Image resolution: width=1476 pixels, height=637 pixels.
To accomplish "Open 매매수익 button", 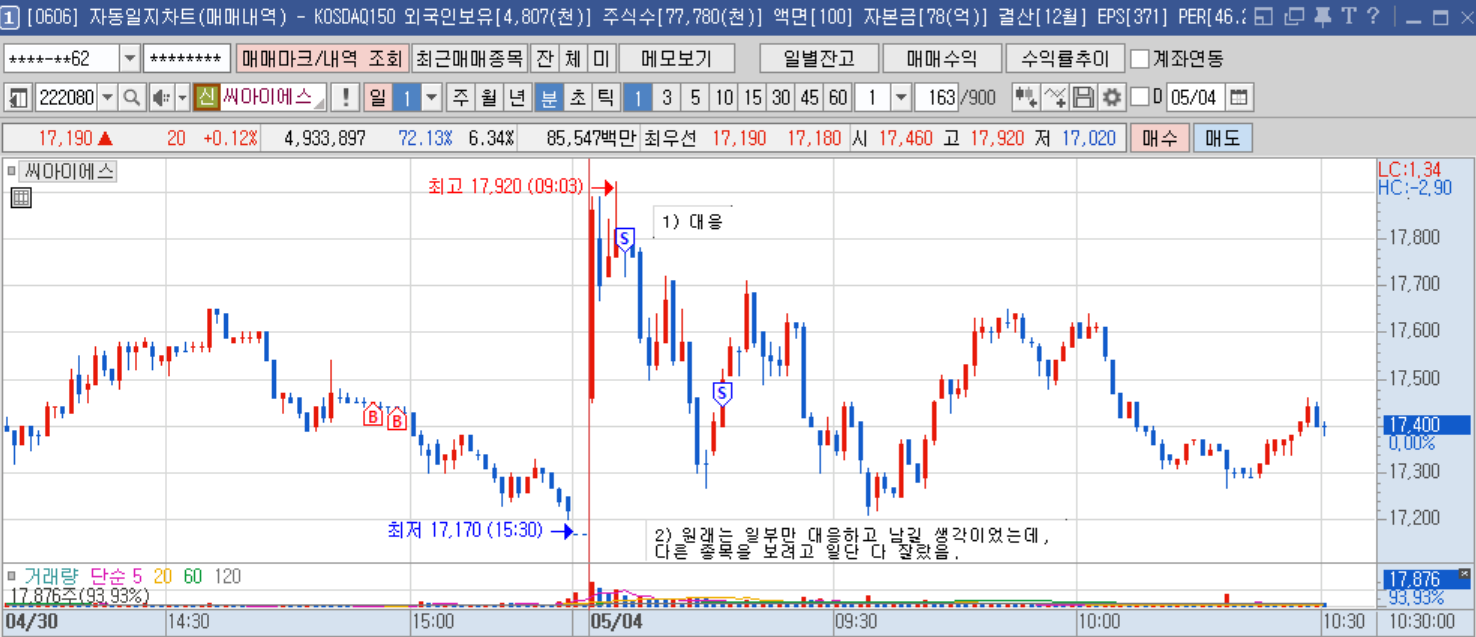I will pos(942,59).
